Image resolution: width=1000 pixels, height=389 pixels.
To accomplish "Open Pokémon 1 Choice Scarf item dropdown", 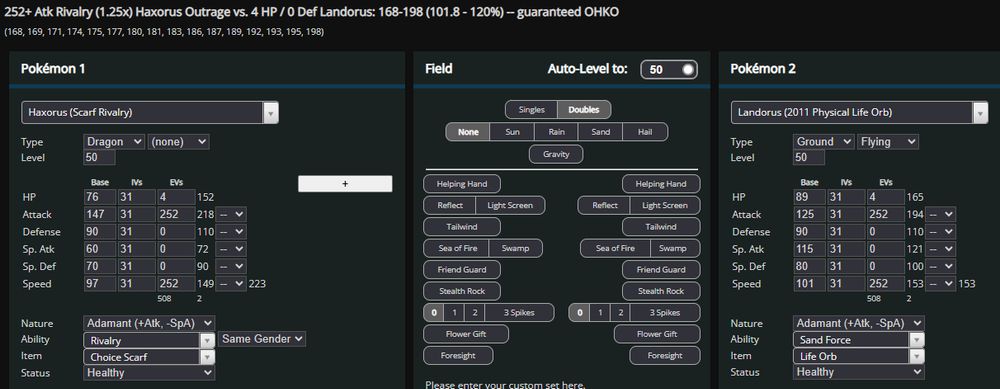I will point(149,357).
